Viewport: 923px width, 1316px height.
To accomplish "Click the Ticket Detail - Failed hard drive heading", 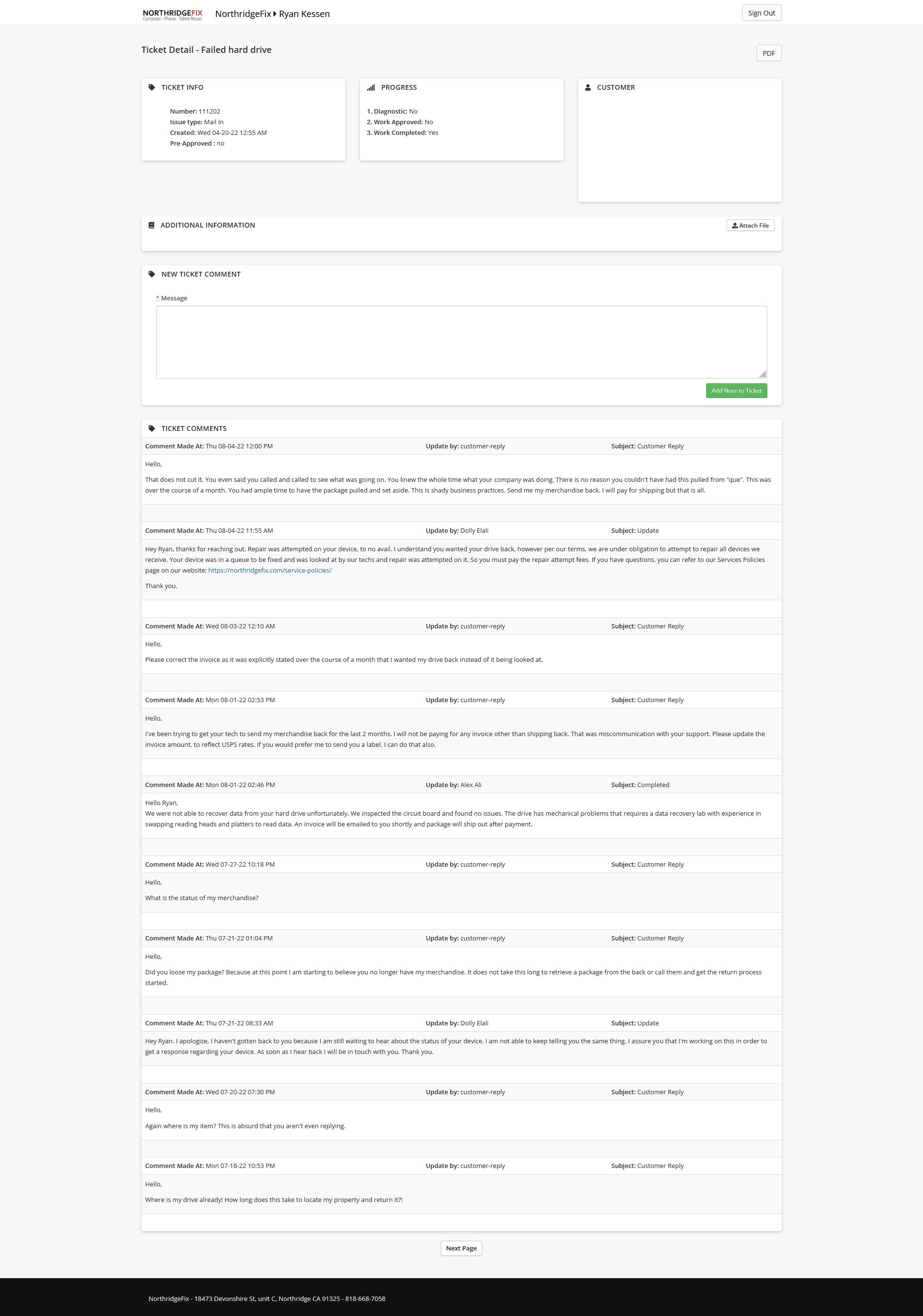I will (206, 50).
